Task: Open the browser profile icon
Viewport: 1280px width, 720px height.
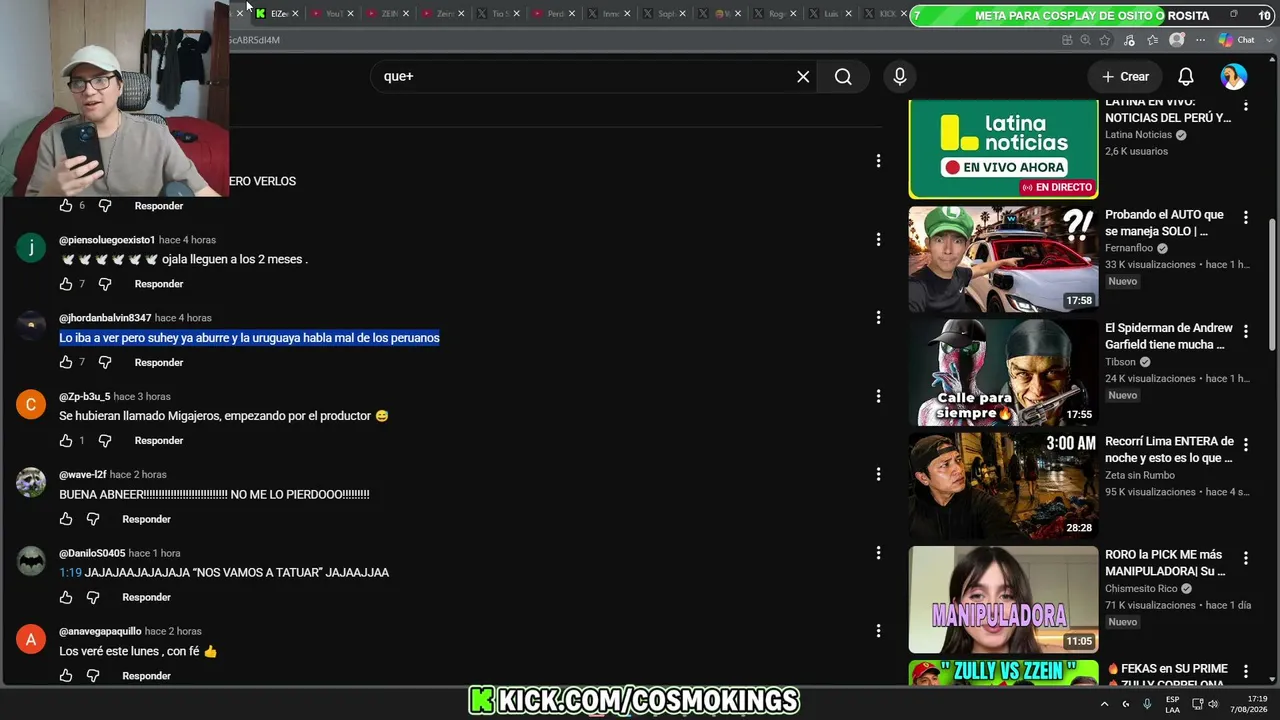Action: coord(1177,40)
